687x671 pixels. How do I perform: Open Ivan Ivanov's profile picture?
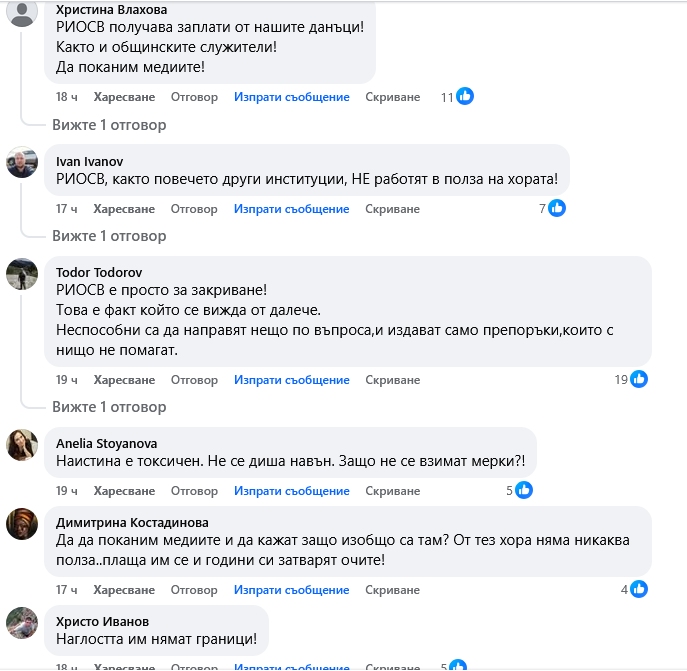point(22,162)
